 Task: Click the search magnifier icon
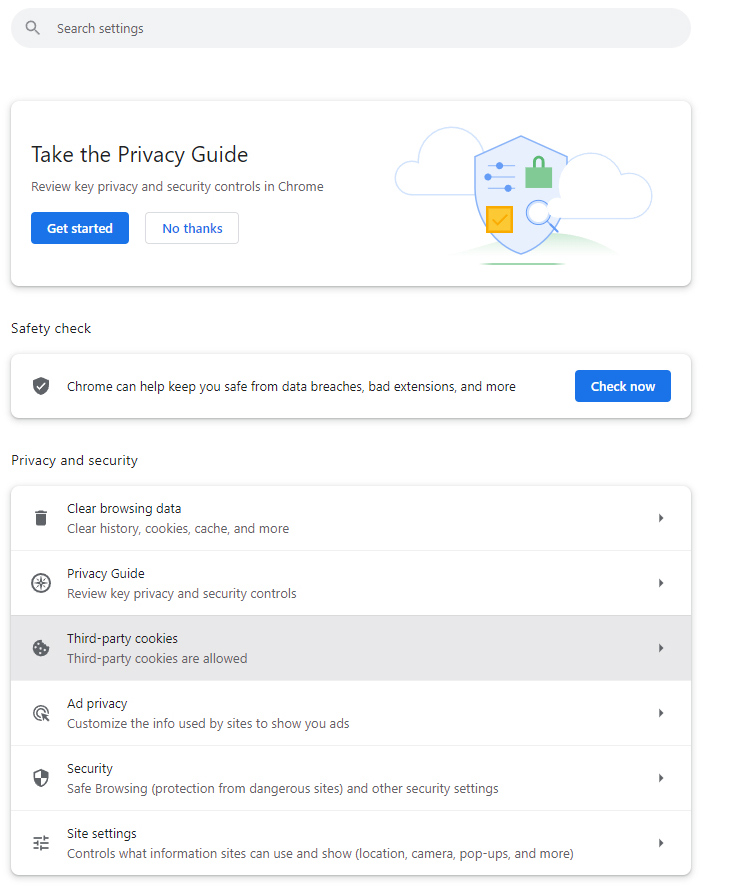coord(32,28)
